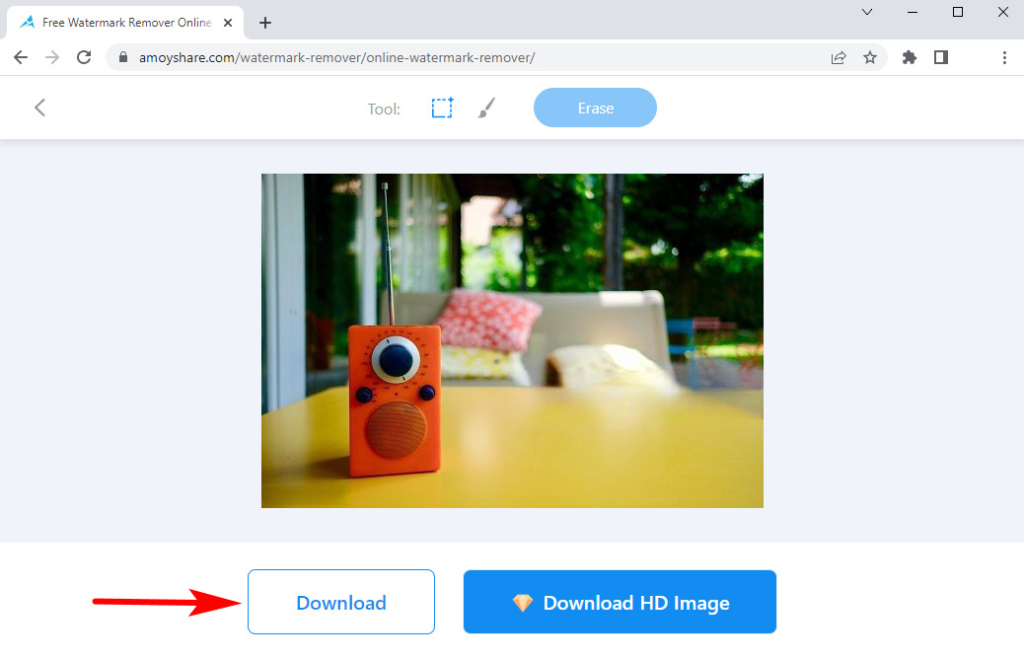This screenshot has width=1024, height=660.
Task: Open the Chrome three-dot menu
Action: click(x=1004, y=58)
